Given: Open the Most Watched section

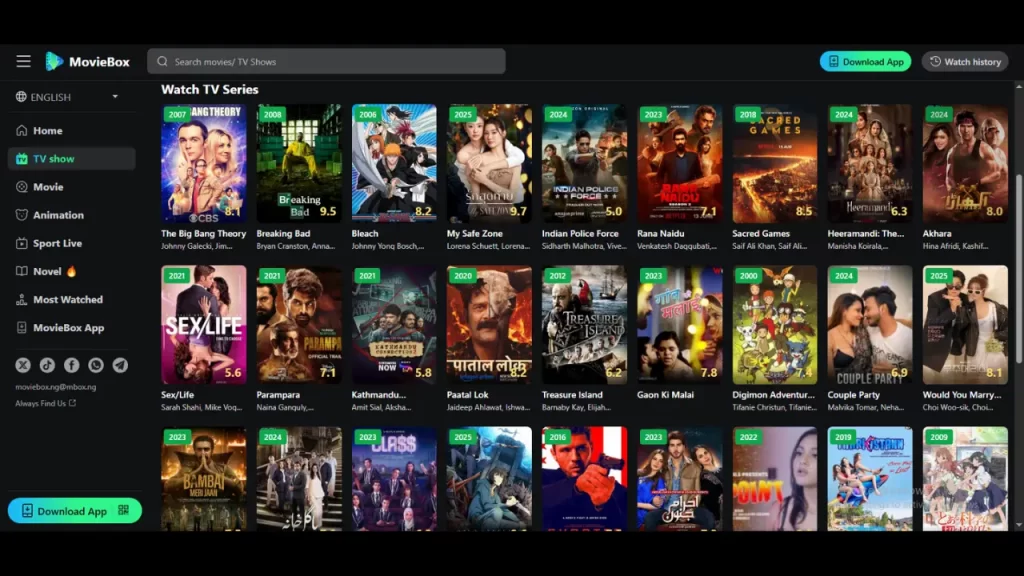Looking at the screenshot, I should pos(72,299).
